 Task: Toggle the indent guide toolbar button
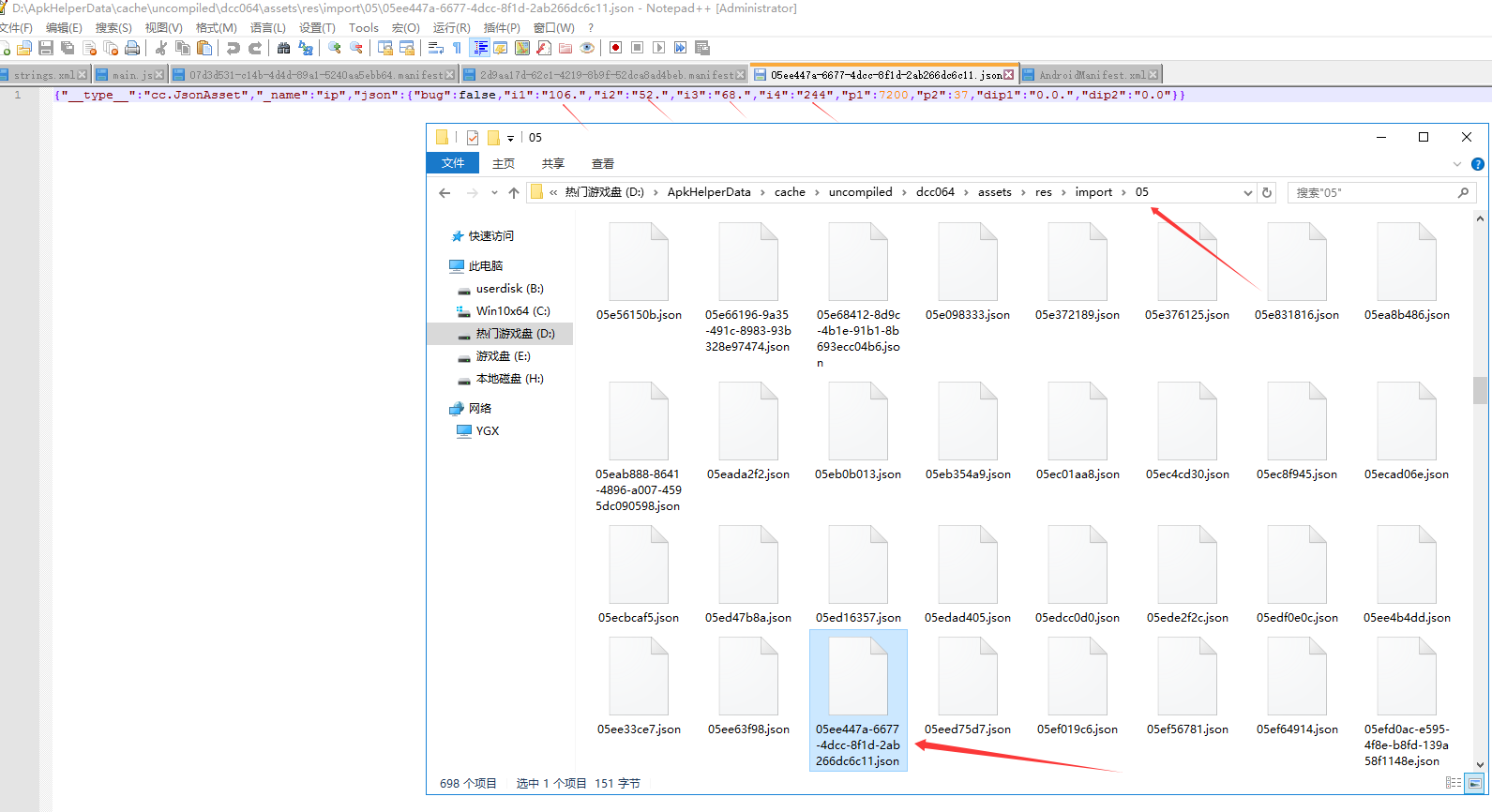point(480,48)
